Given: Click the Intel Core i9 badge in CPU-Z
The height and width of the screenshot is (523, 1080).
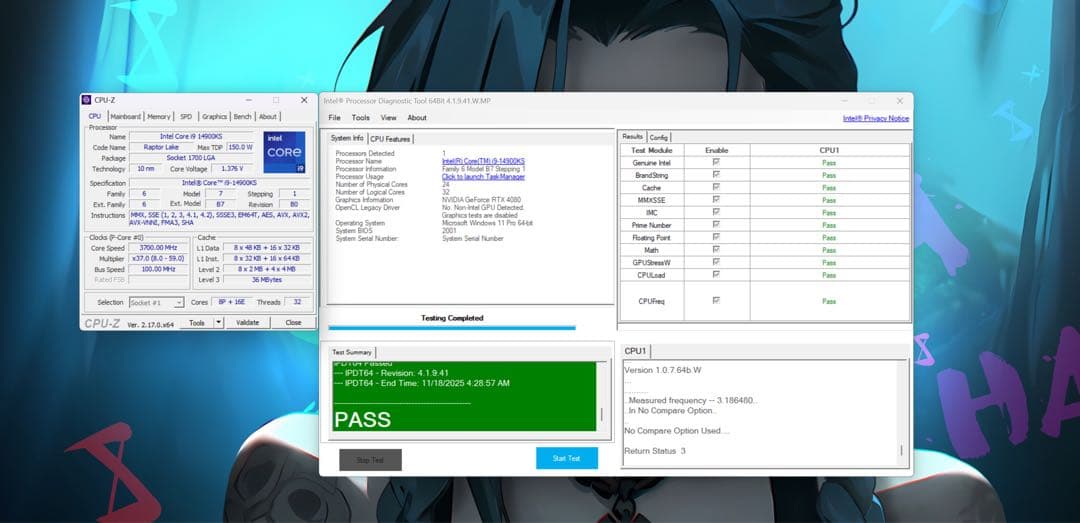Looking at the screenshot, I should [284, 152].
